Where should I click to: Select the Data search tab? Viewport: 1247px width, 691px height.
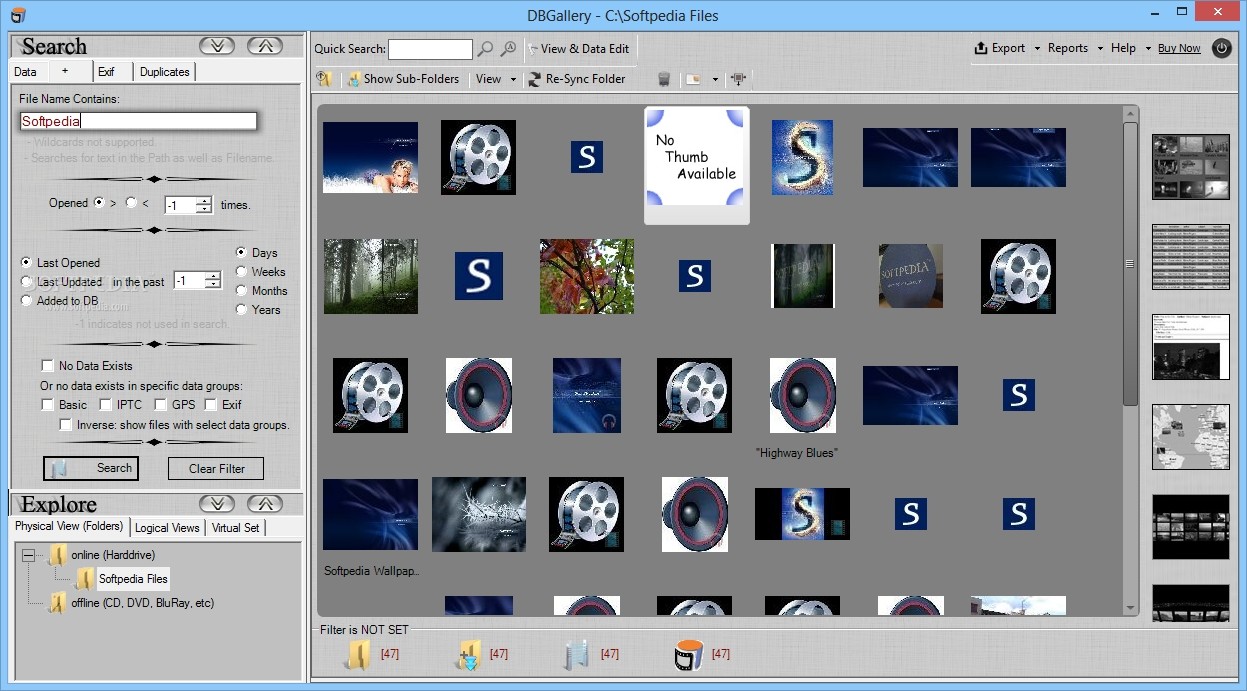coord(26,71)
